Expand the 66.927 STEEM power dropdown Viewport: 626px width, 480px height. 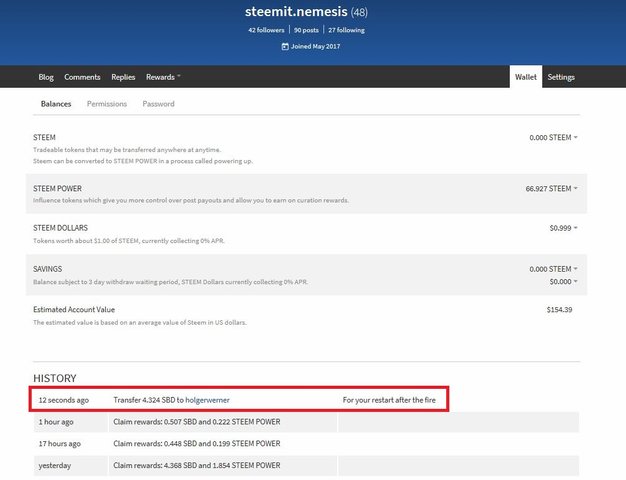pyautogui.click(x=551, y=188)
